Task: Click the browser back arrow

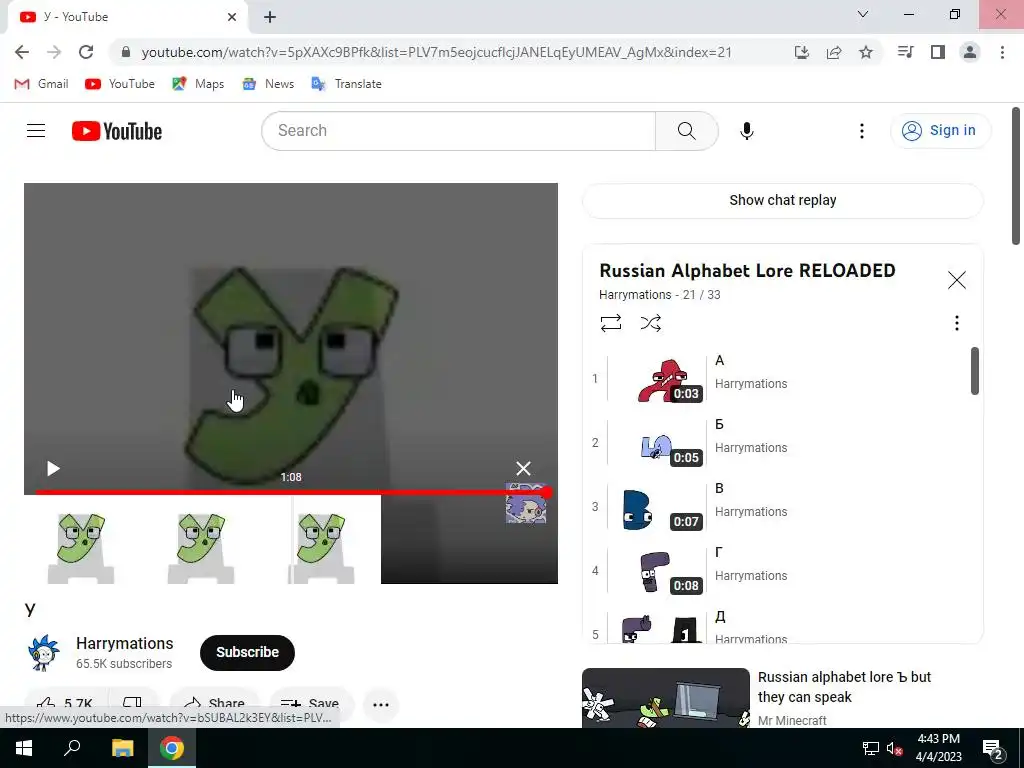Action: [x=22, y=52]
